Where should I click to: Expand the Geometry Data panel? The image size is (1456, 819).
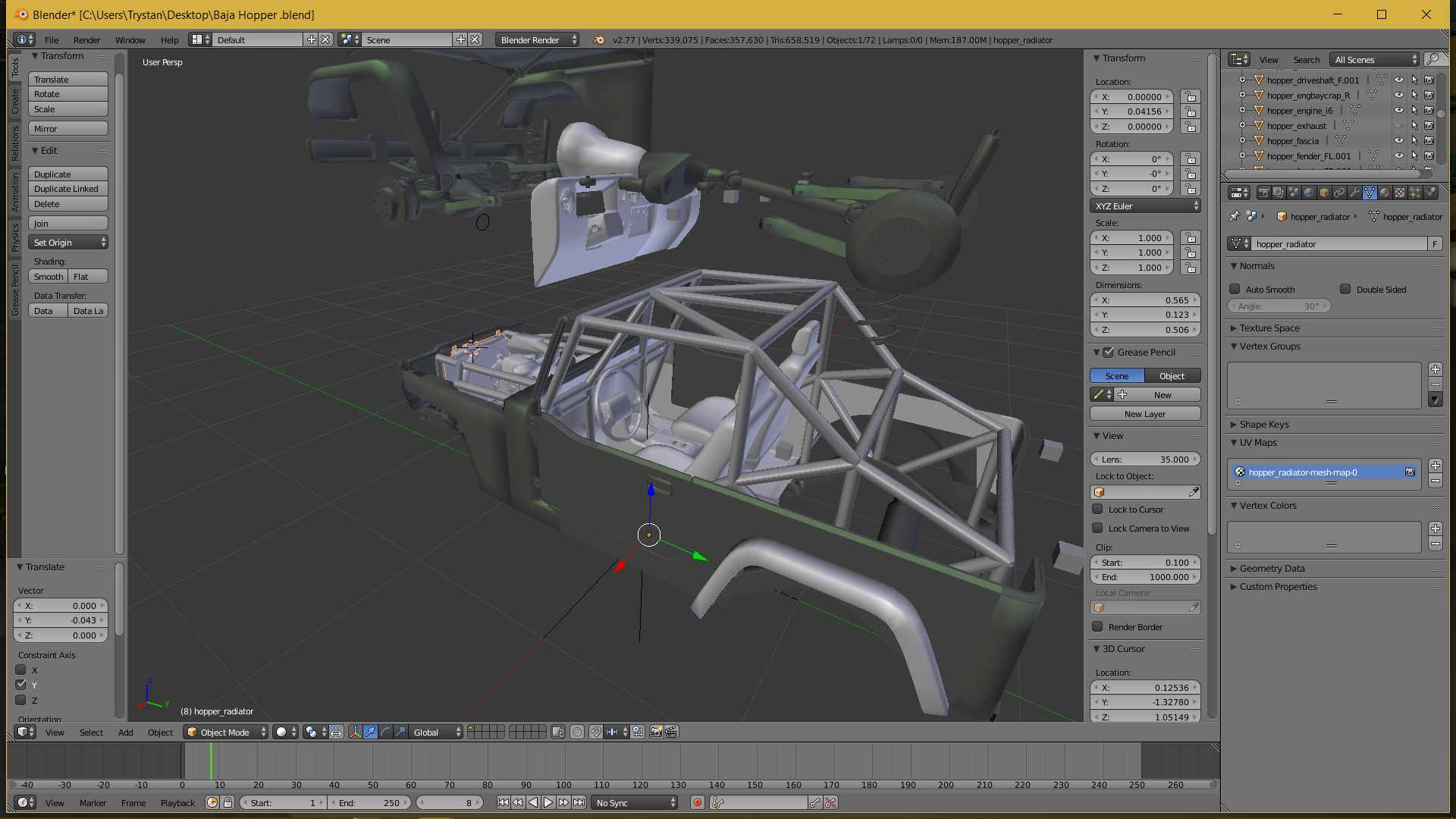1272,568
